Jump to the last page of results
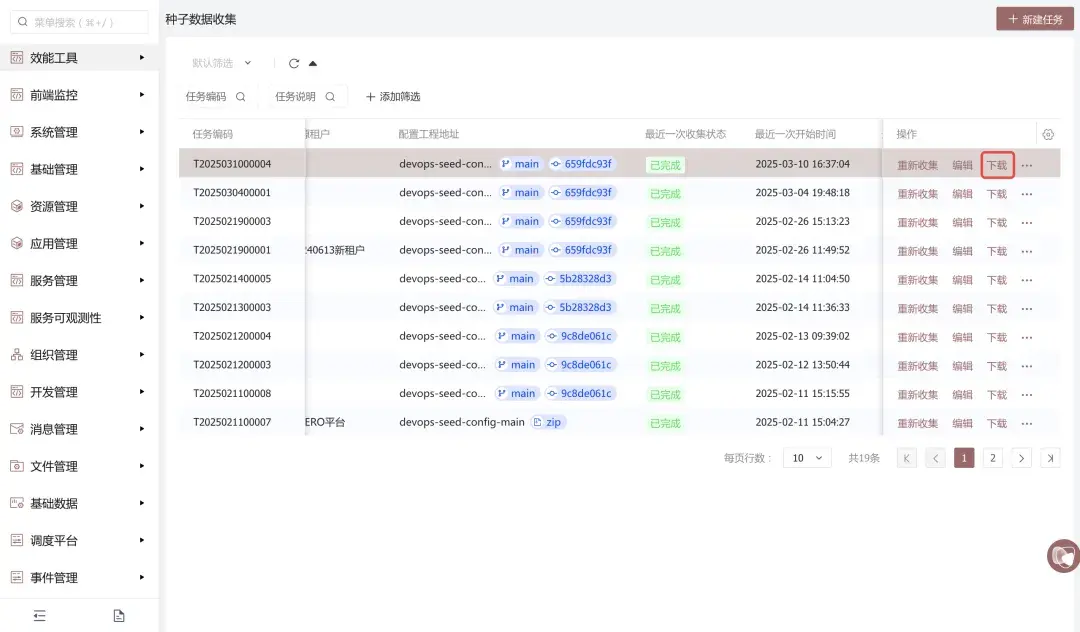Viewport: 1080px width, 632px height. pyautogui.click(x=1050, y=458)
